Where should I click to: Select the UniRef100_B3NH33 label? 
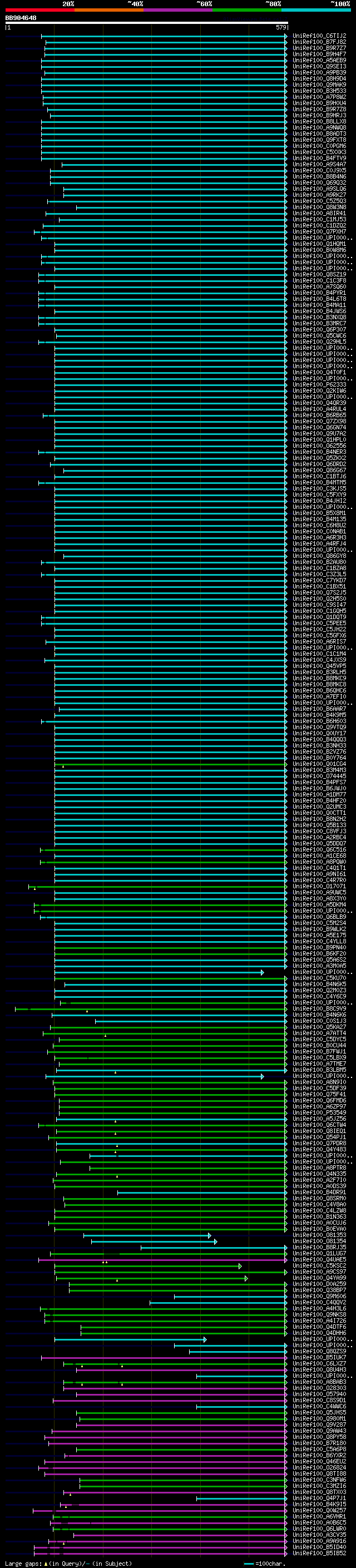click(x=319, y=746)
